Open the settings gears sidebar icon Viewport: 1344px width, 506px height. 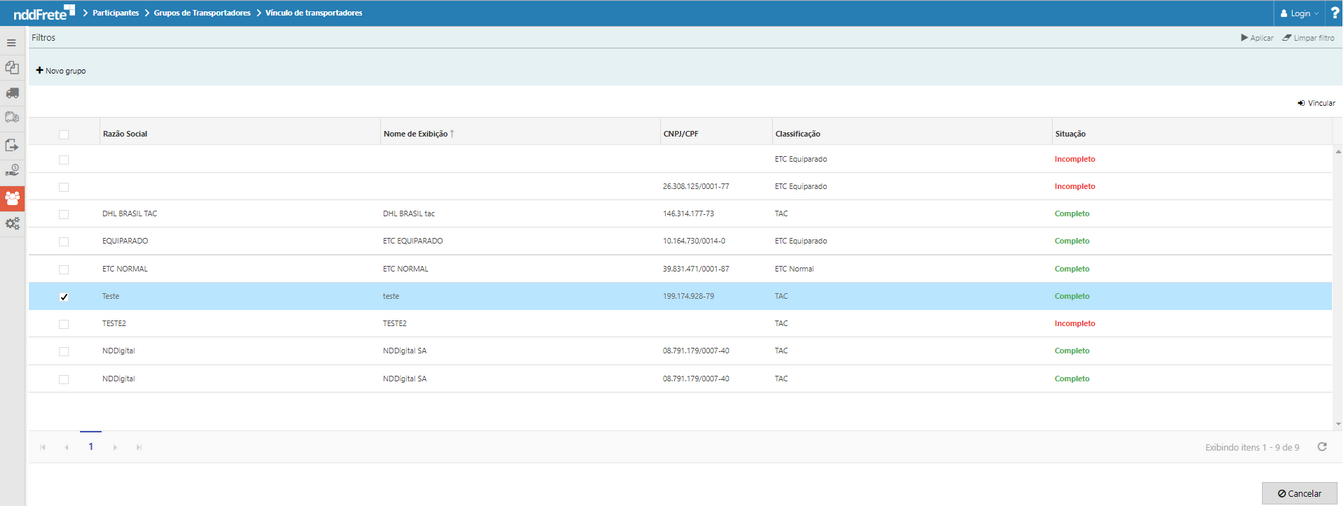tap(12, 223)
